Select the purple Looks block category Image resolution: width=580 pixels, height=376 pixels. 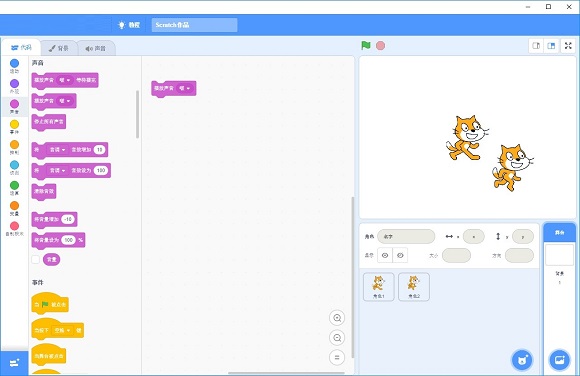tap(14, 86)
